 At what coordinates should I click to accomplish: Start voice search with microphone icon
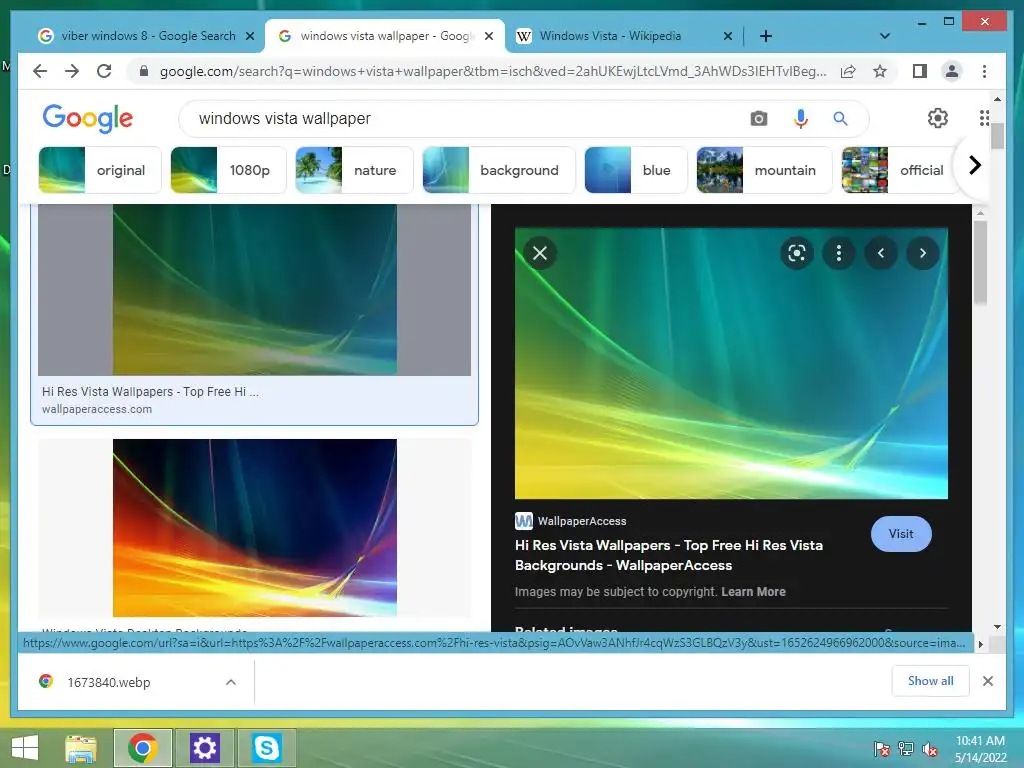[x=801, y=118]
